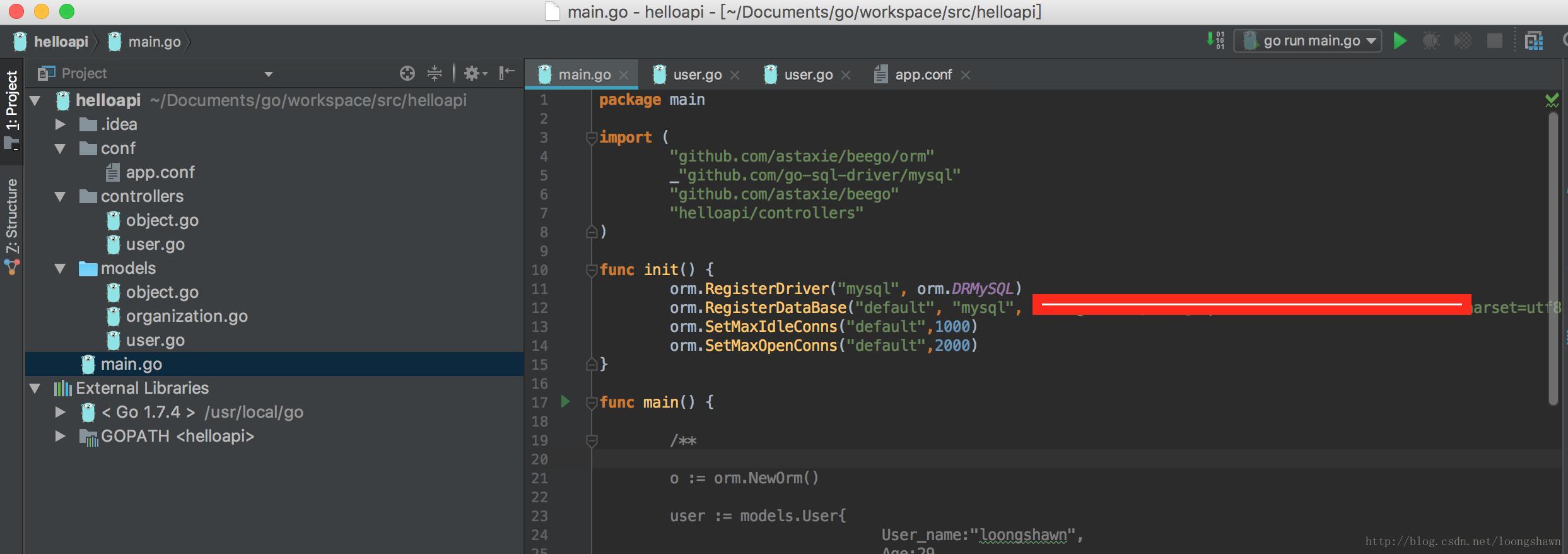This screenshot has height=554, width=1568.
Task: Switch to the app.conf editor tab
Action: pyautogui.click(x=922, y=75)
